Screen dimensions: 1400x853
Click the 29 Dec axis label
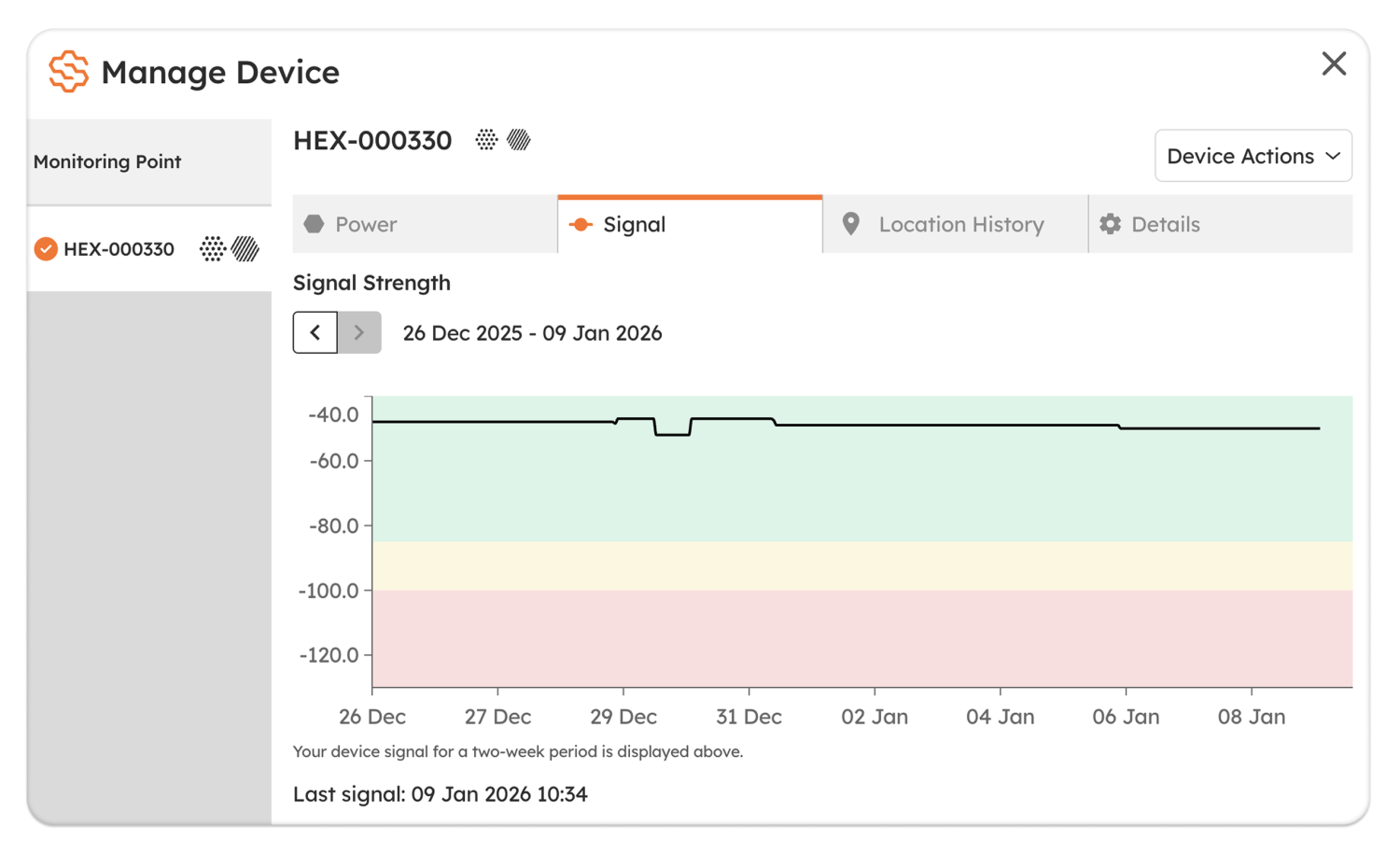click(623, 717)
